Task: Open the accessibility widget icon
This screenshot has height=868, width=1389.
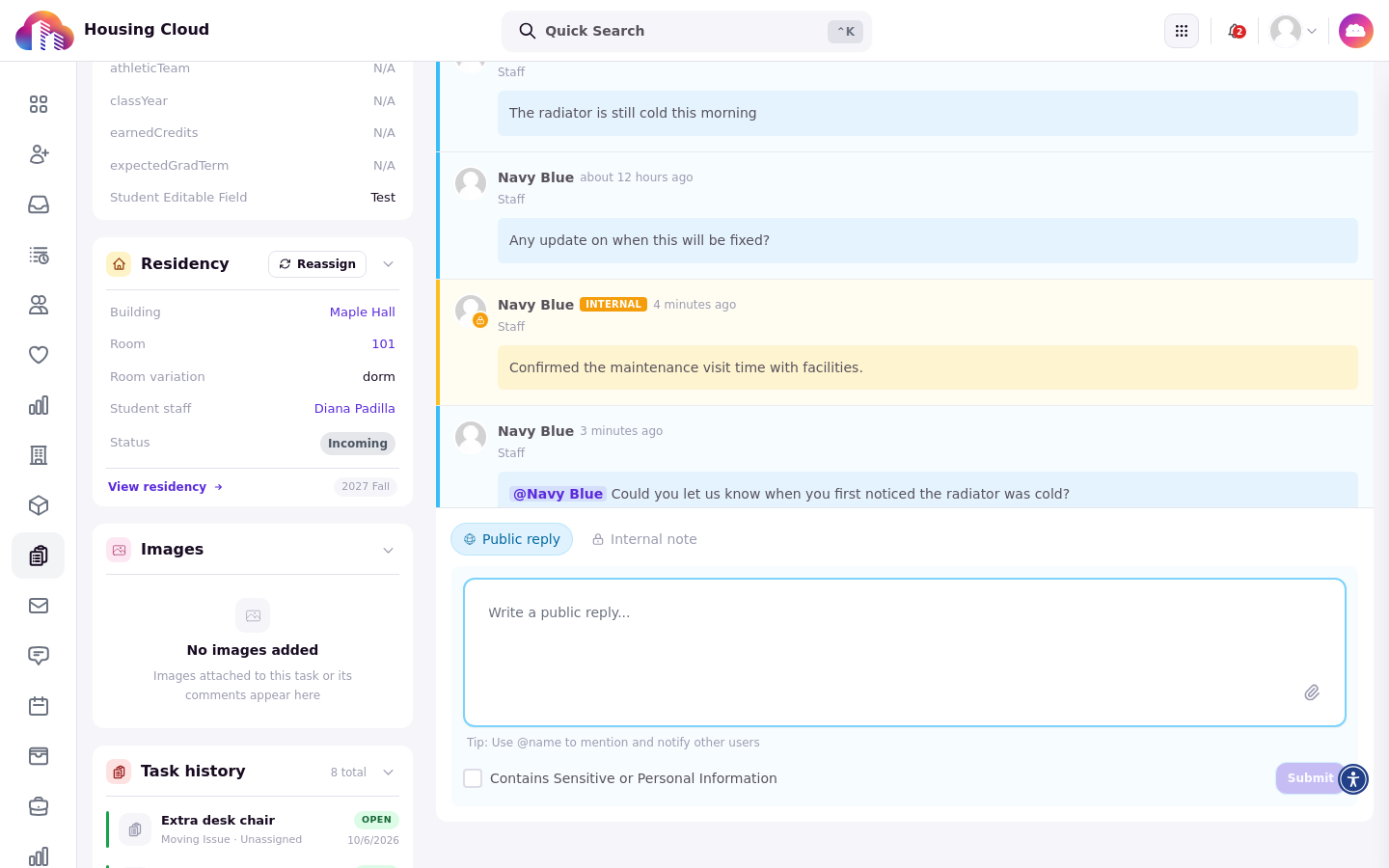Action: coord(1353,778)
